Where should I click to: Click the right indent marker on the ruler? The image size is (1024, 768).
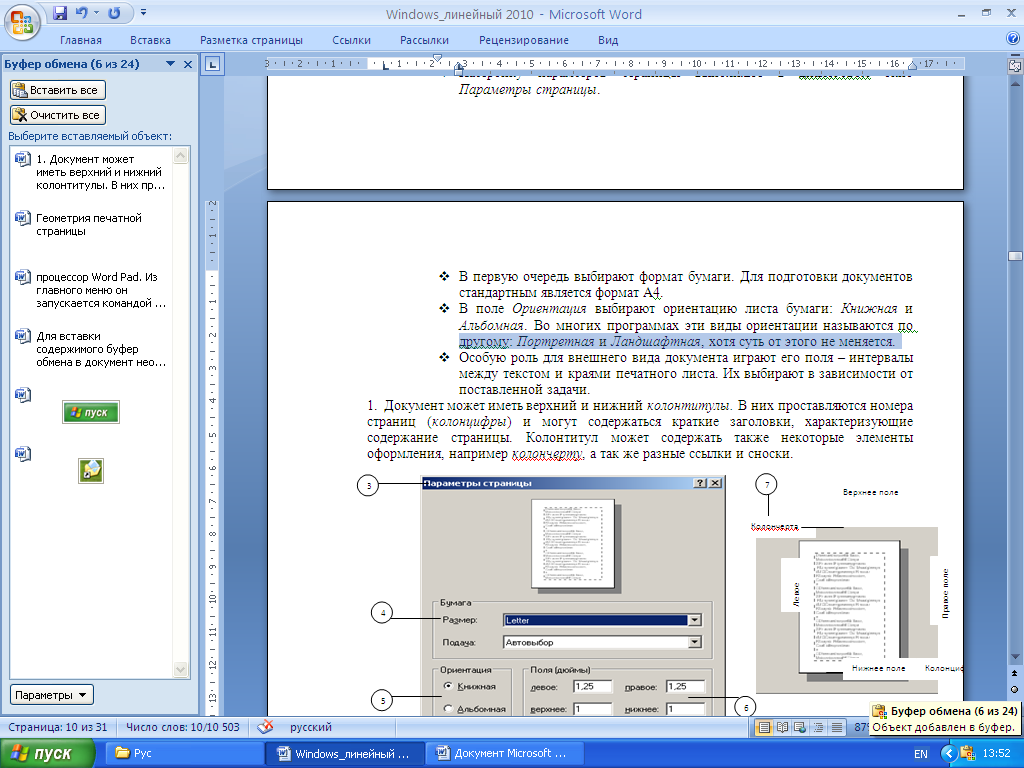tap(913, 65)
